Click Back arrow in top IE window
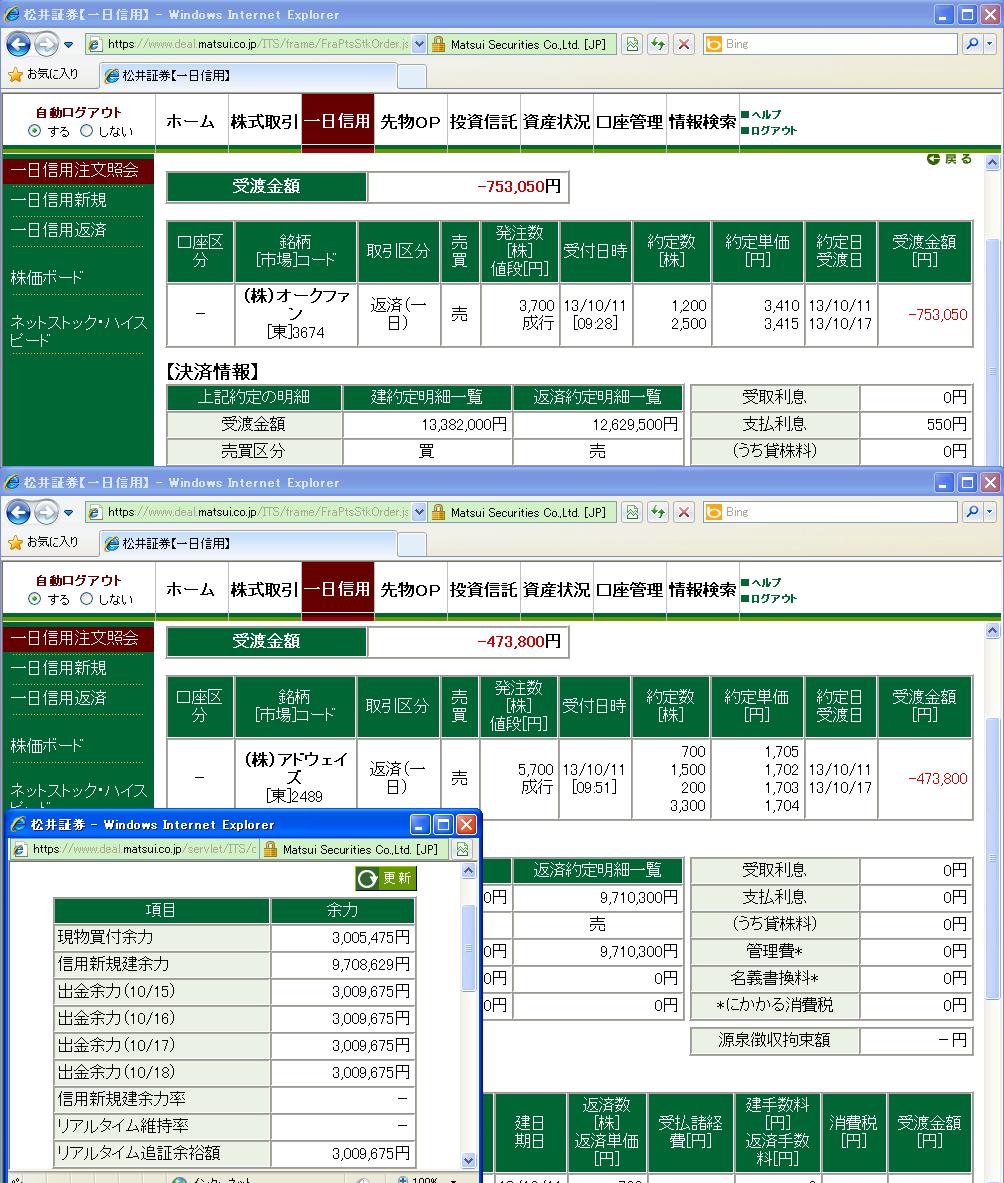Image resolution: width=1004 pixels, height=1183 pixels. click(18, 45)
